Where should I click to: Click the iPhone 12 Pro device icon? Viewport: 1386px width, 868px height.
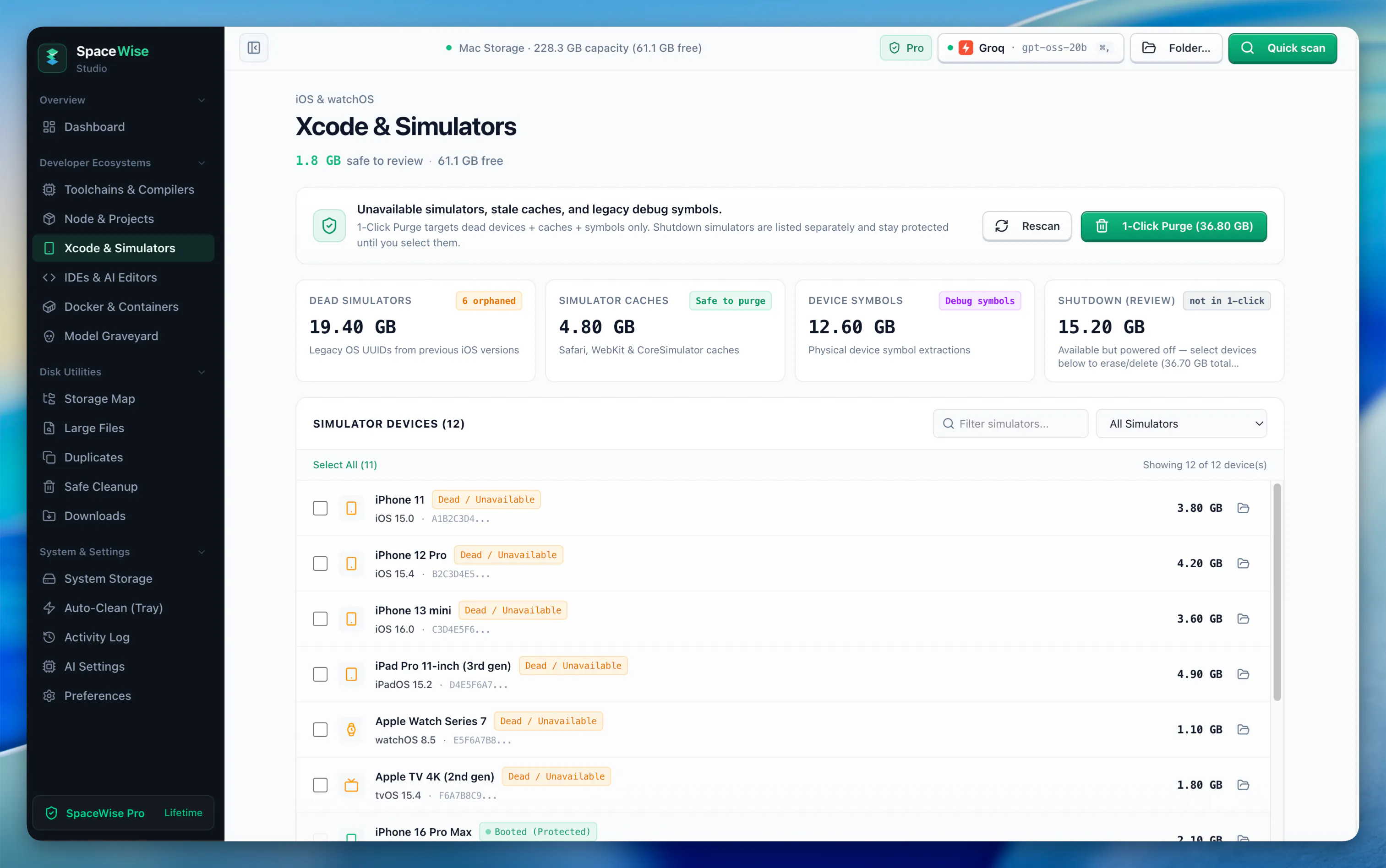[351, 563]
